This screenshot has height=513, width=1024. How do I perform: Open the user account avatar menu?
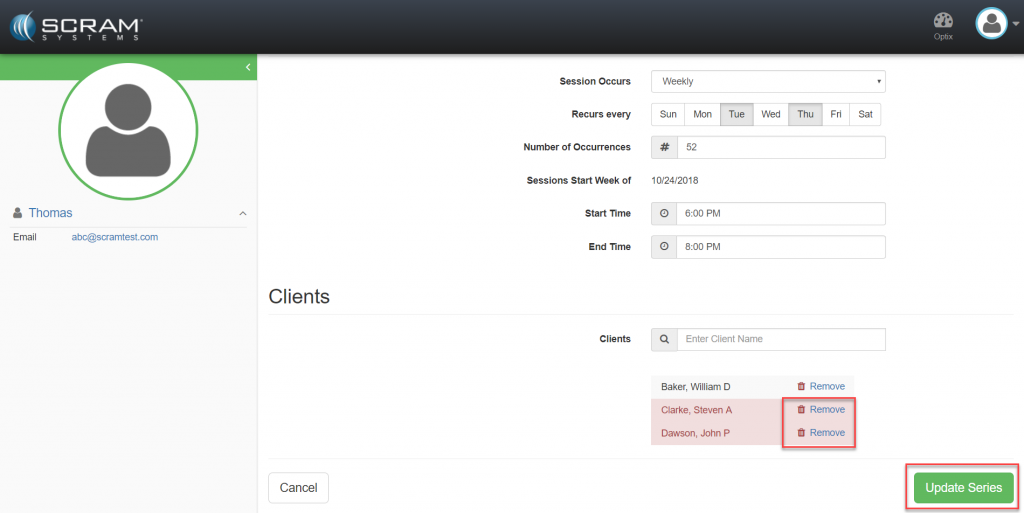994,24
